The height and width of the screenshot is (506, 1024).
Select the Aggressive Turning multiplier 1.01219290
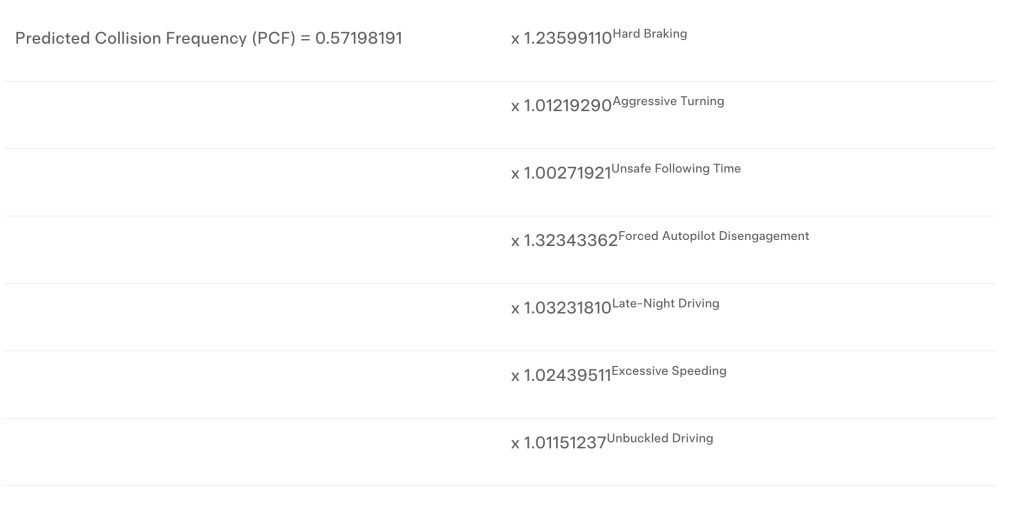567,106
